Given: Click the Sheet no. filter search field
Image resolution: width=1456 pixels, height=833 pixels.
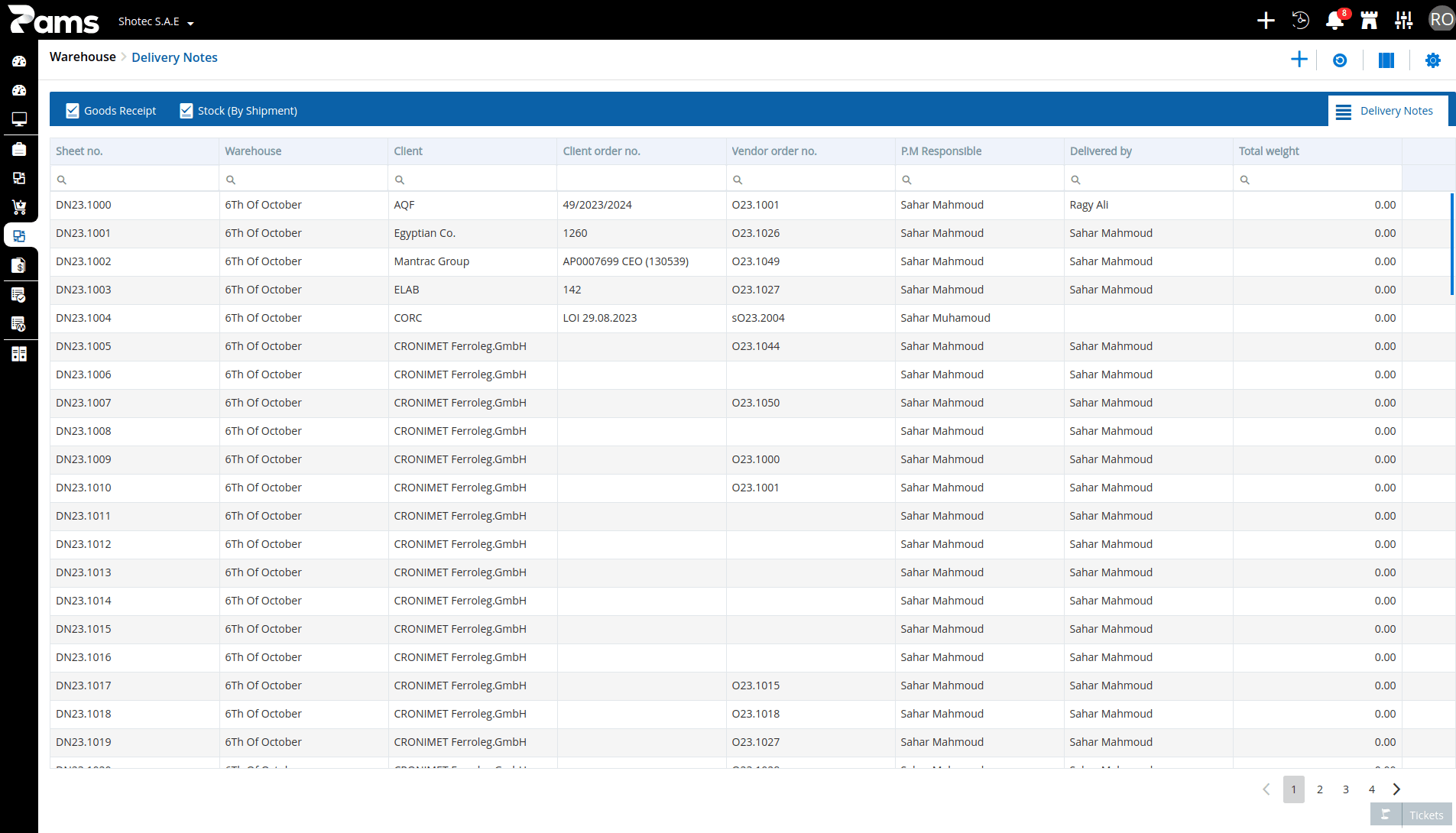Looking at the screenshot, I should pyautogui.click(x=135, y=179).
